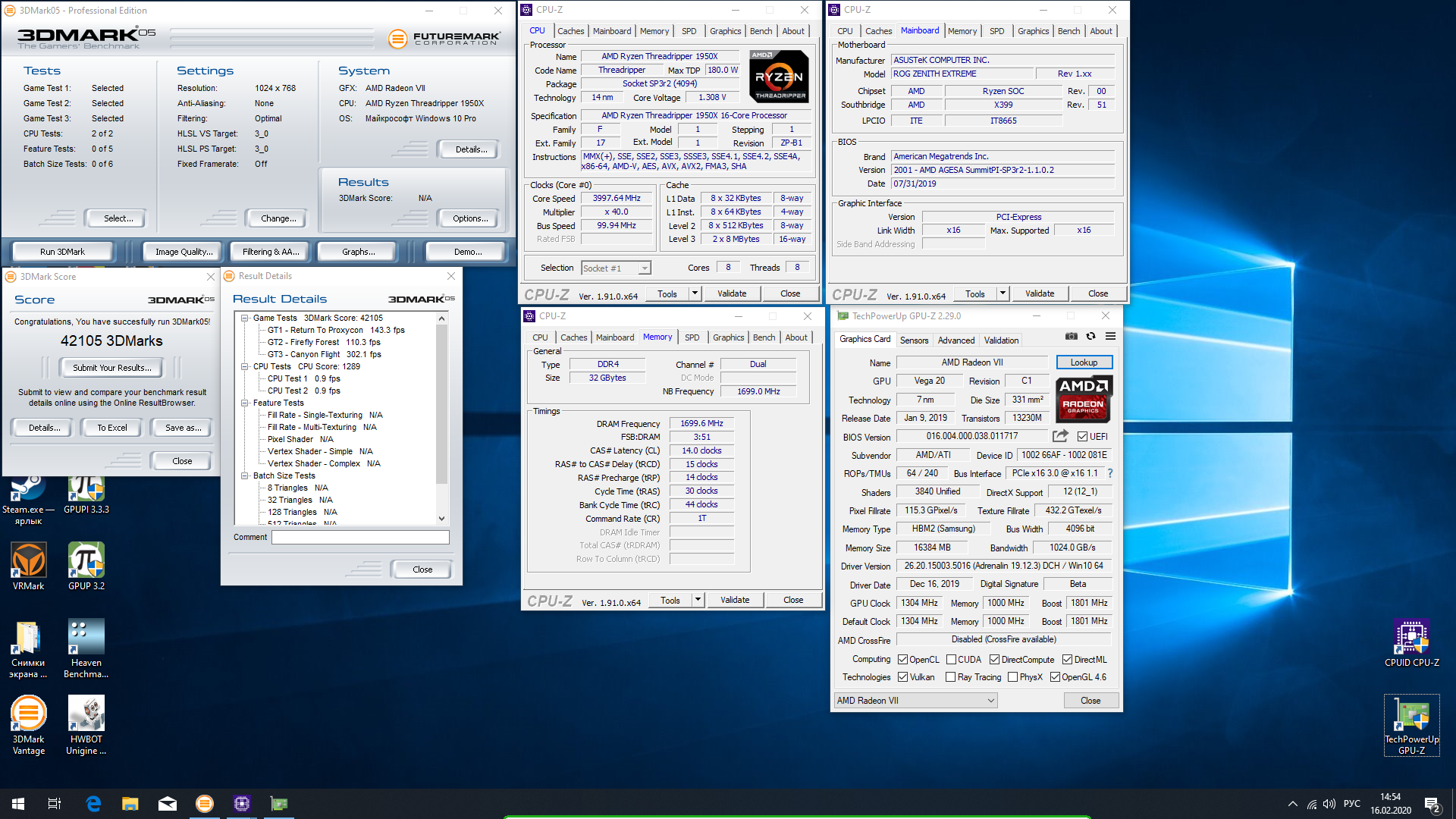Open File Explorer from taskbar
1456x819 pixels.
click(130, 804)
